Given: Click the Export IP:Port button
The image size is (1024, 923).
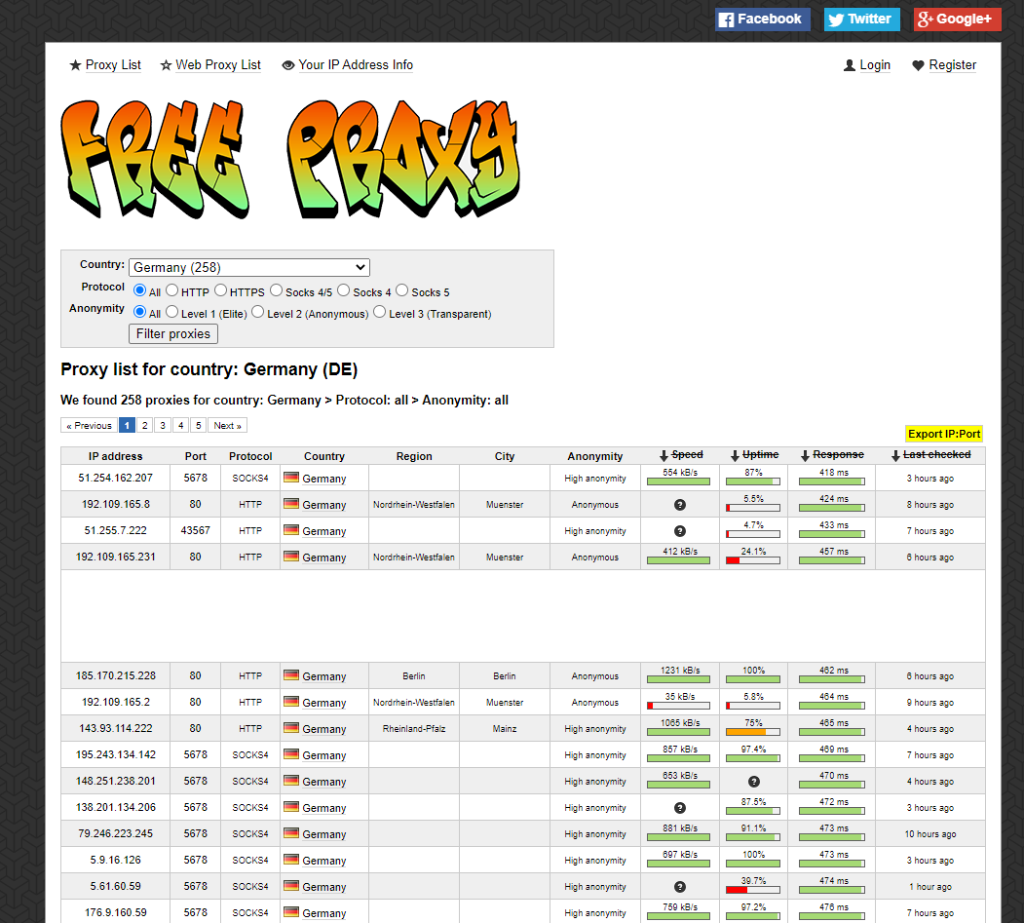Looking at the screenshot, I should click(944, 434).
